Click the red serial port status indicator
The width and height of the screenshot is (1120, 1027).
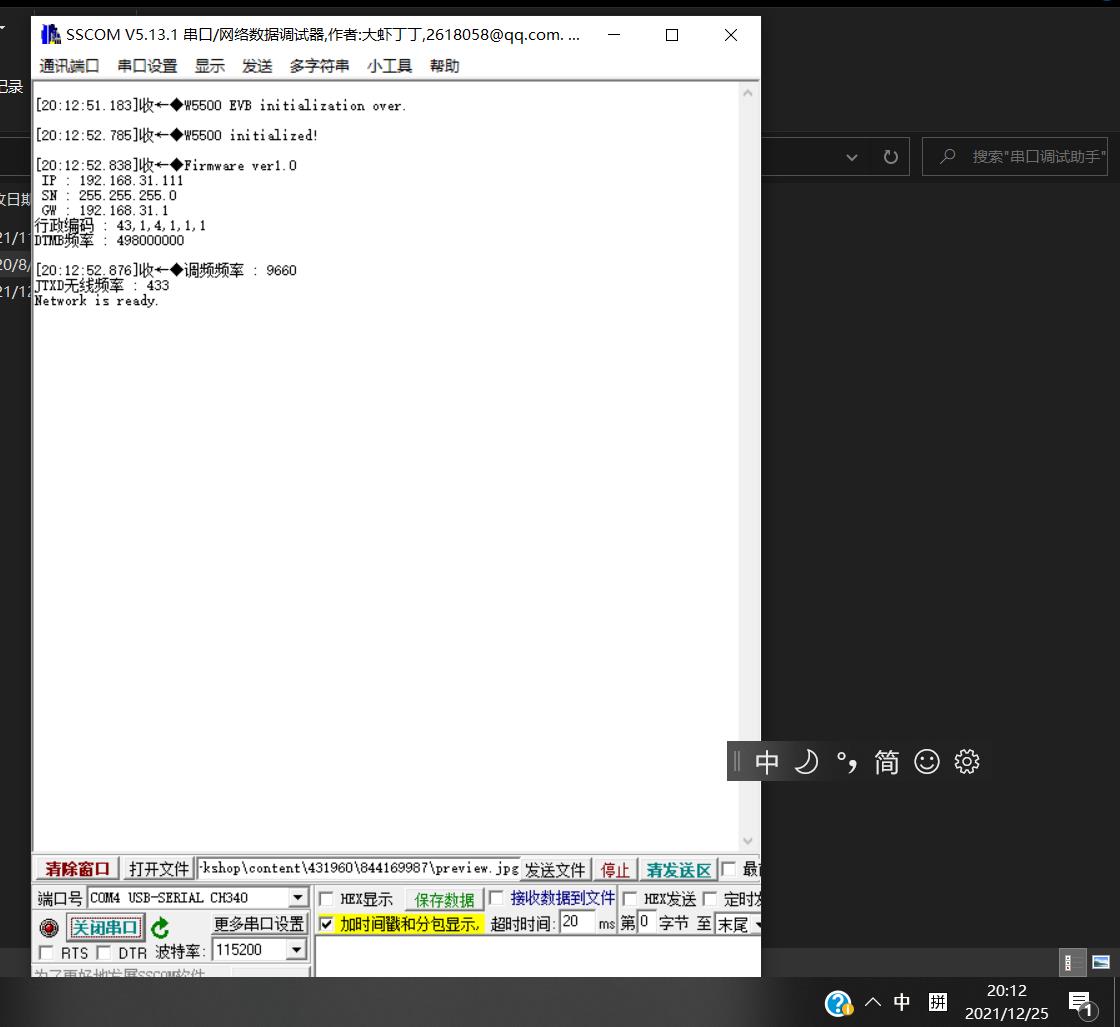click(49, 928)
